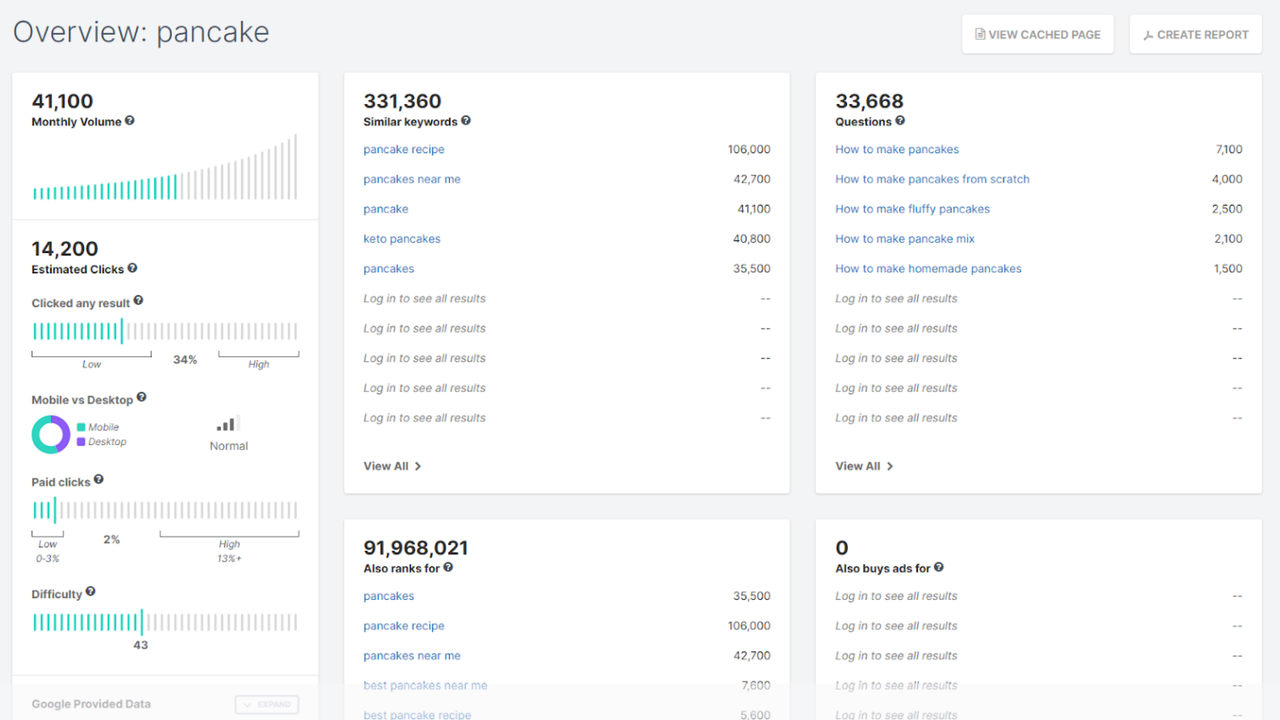Select How to make homemade pancakes
The height and width of the screenshot is (720, 1280).
pyautogui.click(x=928, y=269)
